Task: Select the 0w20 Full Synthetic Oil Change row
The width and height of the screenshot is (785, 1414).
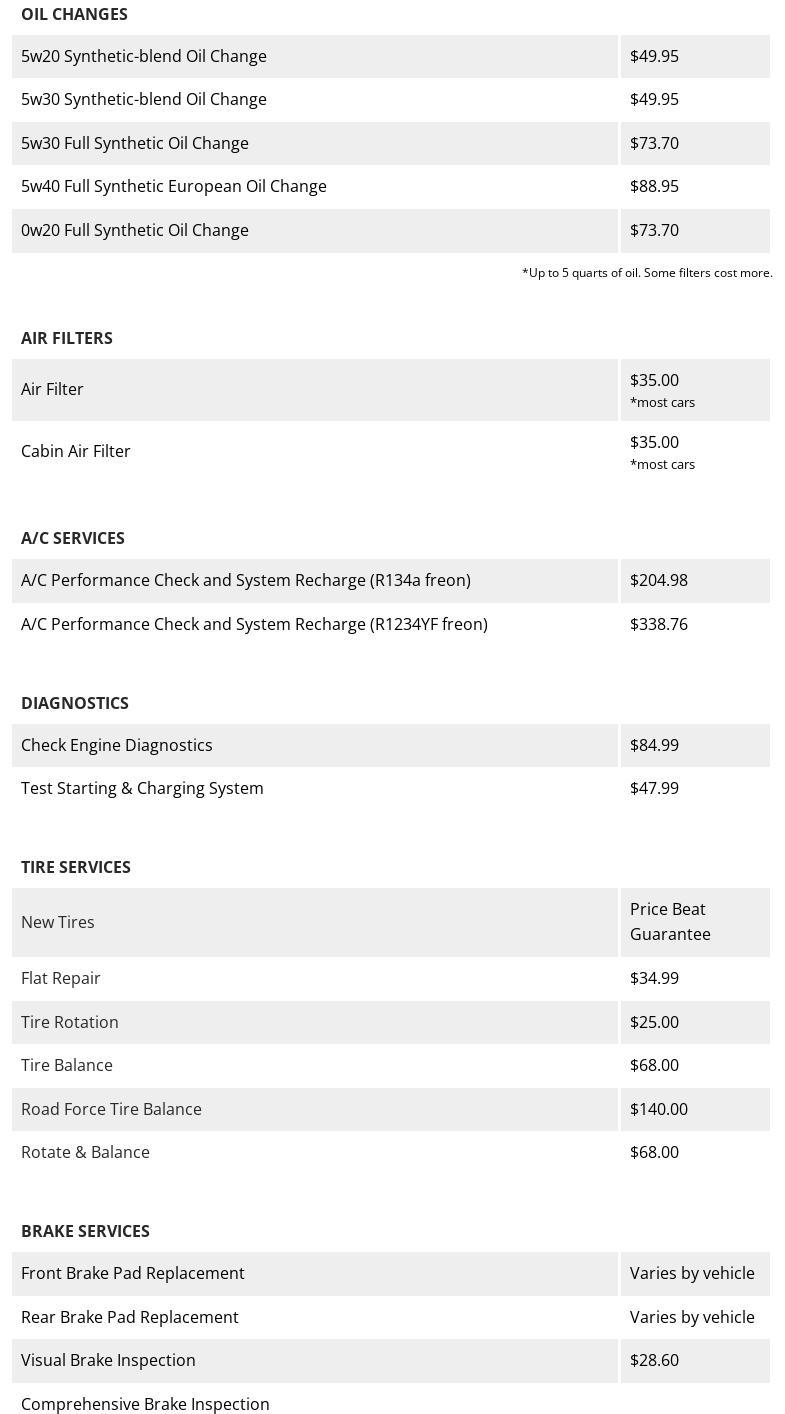Action: (x=135, y=231)
